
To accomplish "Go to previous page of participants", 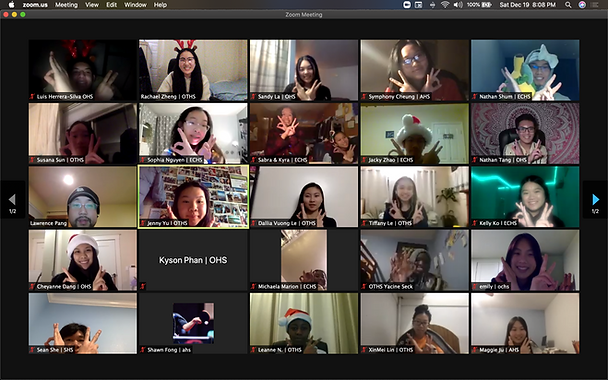I will click(x=12, y=200).
